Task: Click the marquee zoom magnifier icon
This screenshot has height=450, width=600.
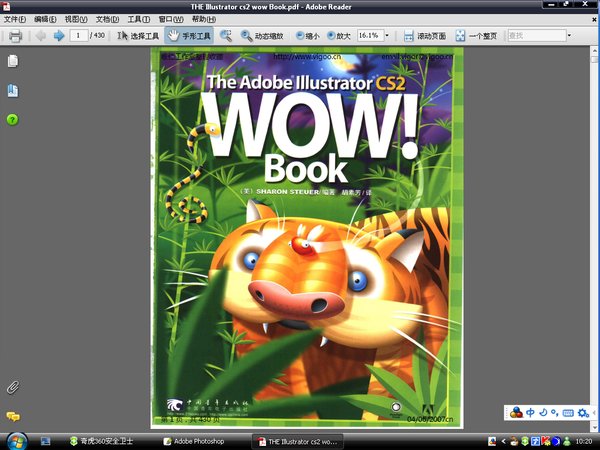Action: (226, 36)
